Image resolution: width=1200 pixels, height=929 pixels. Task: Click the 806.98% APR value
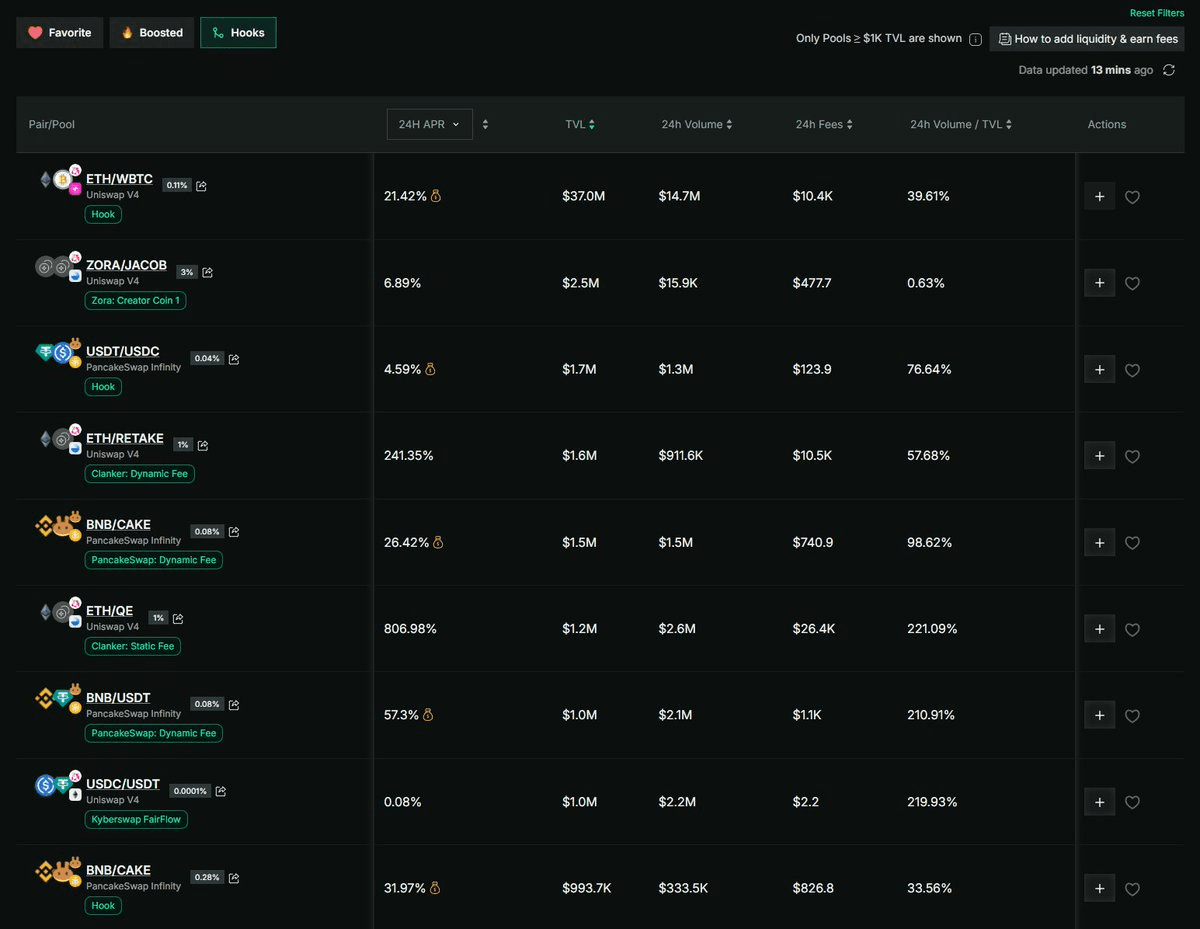coord(410,629)
